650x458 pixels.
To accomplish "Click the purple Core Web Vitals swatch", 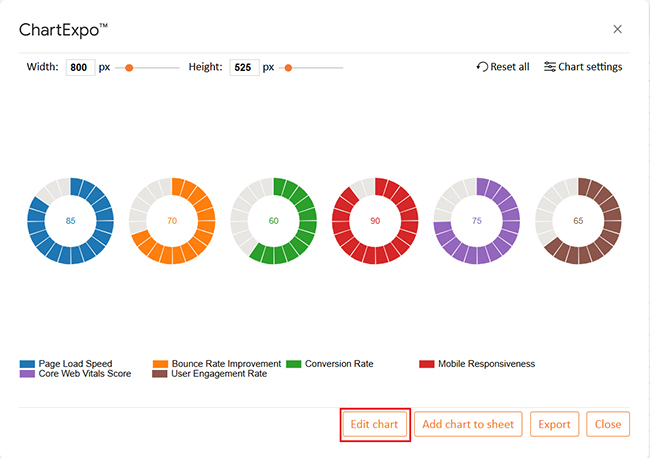I will [27, 374].
